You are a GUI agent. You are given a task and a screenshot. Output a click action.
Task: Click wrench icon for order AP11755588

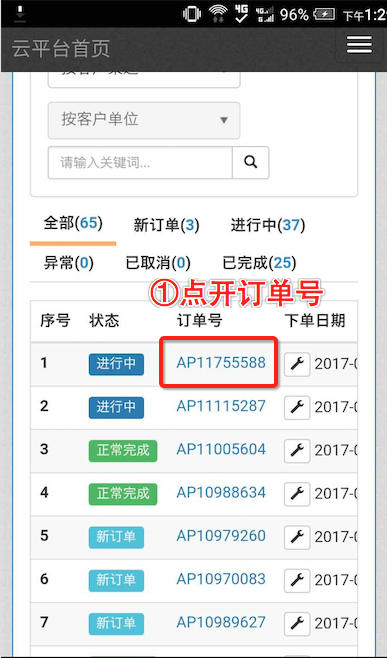(x=297, y=365)
